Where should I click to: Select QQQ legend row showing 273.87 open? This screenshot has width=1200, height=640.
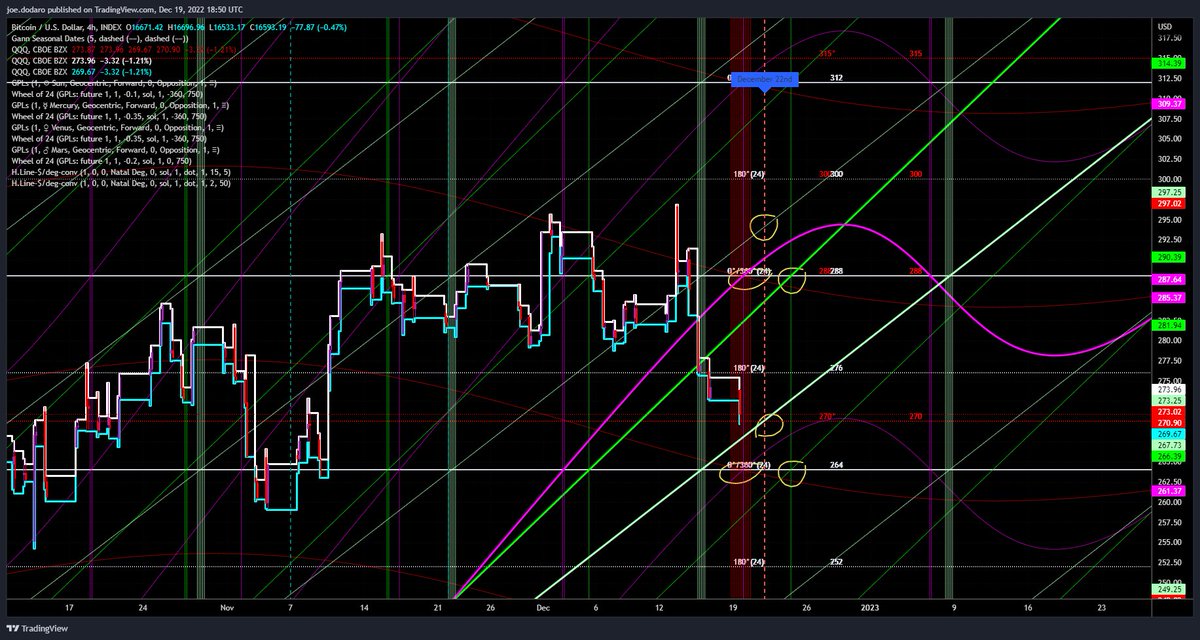pyautogui.click(x=122, y=50)
